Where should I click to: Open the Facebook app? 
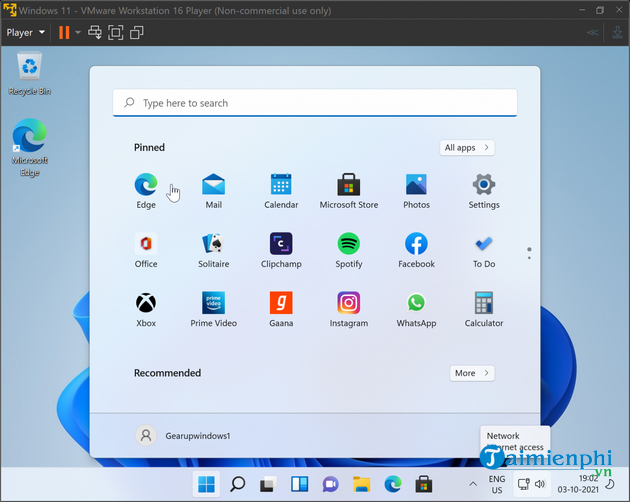pos(416,250)
